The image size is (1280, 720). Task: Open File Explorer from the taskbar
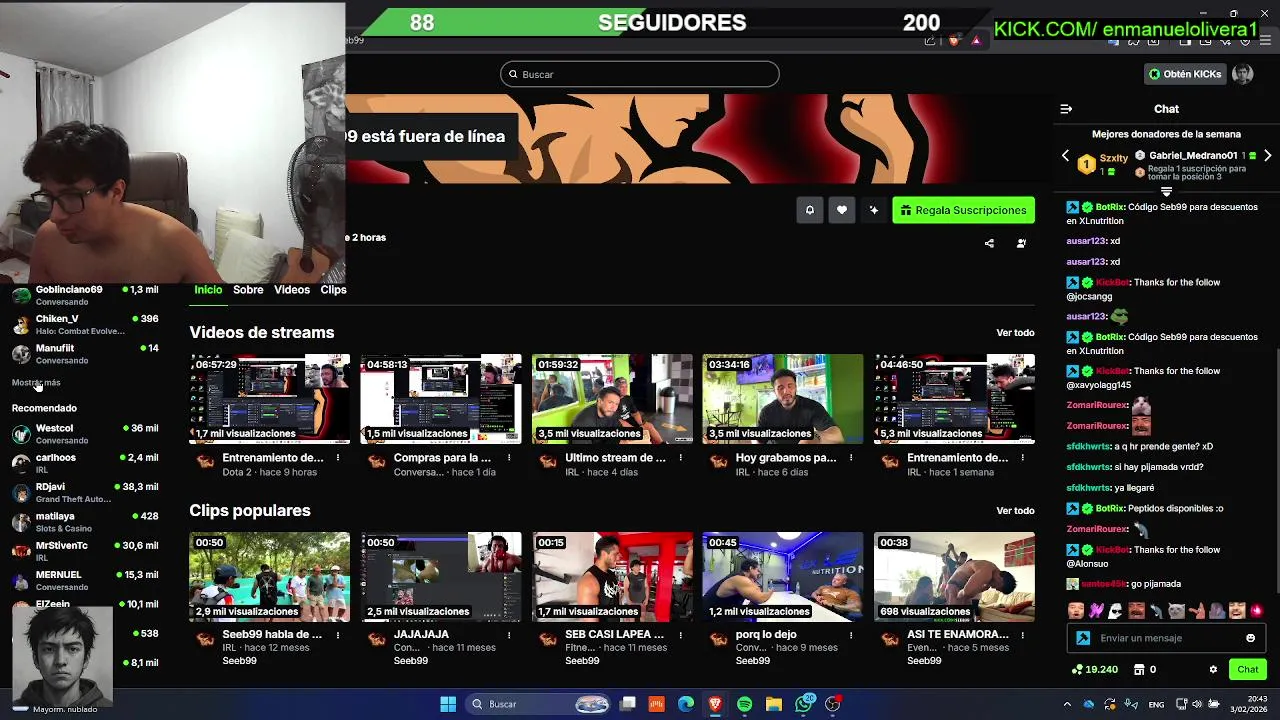point(774,704)
